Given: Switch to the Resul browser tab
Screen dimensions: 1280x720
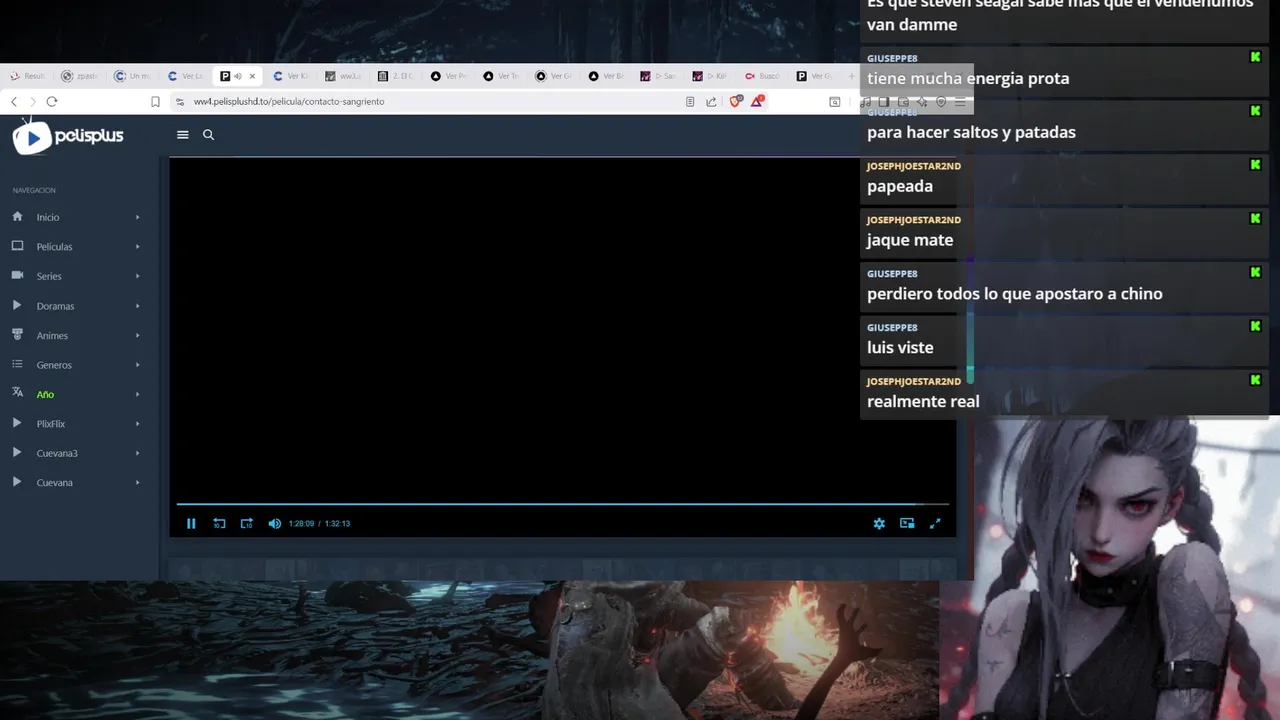Looking at the screenshot, I should [28, 76].
